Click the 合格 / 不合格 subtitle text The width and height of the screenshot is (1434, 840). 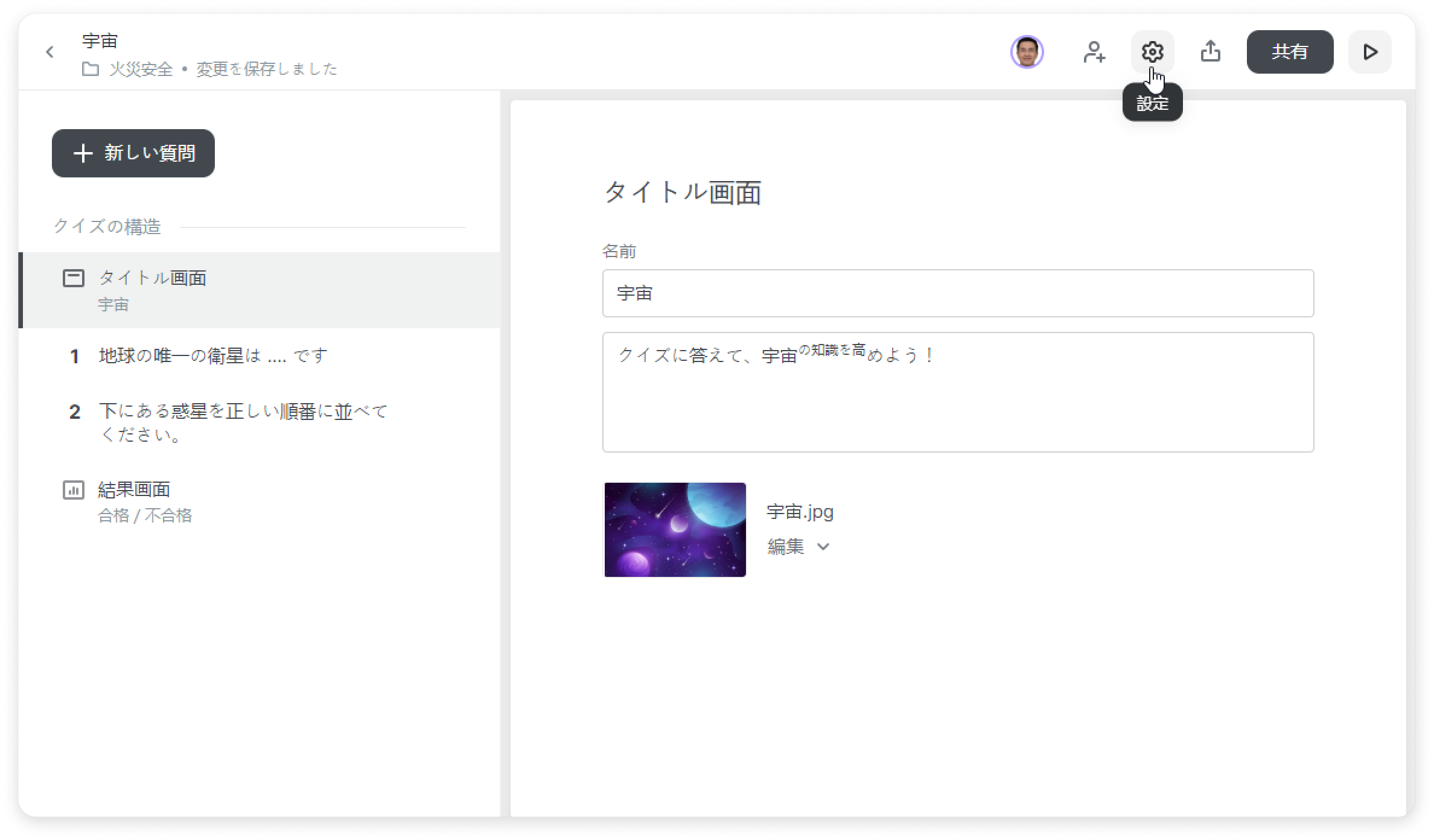(145, 515)
